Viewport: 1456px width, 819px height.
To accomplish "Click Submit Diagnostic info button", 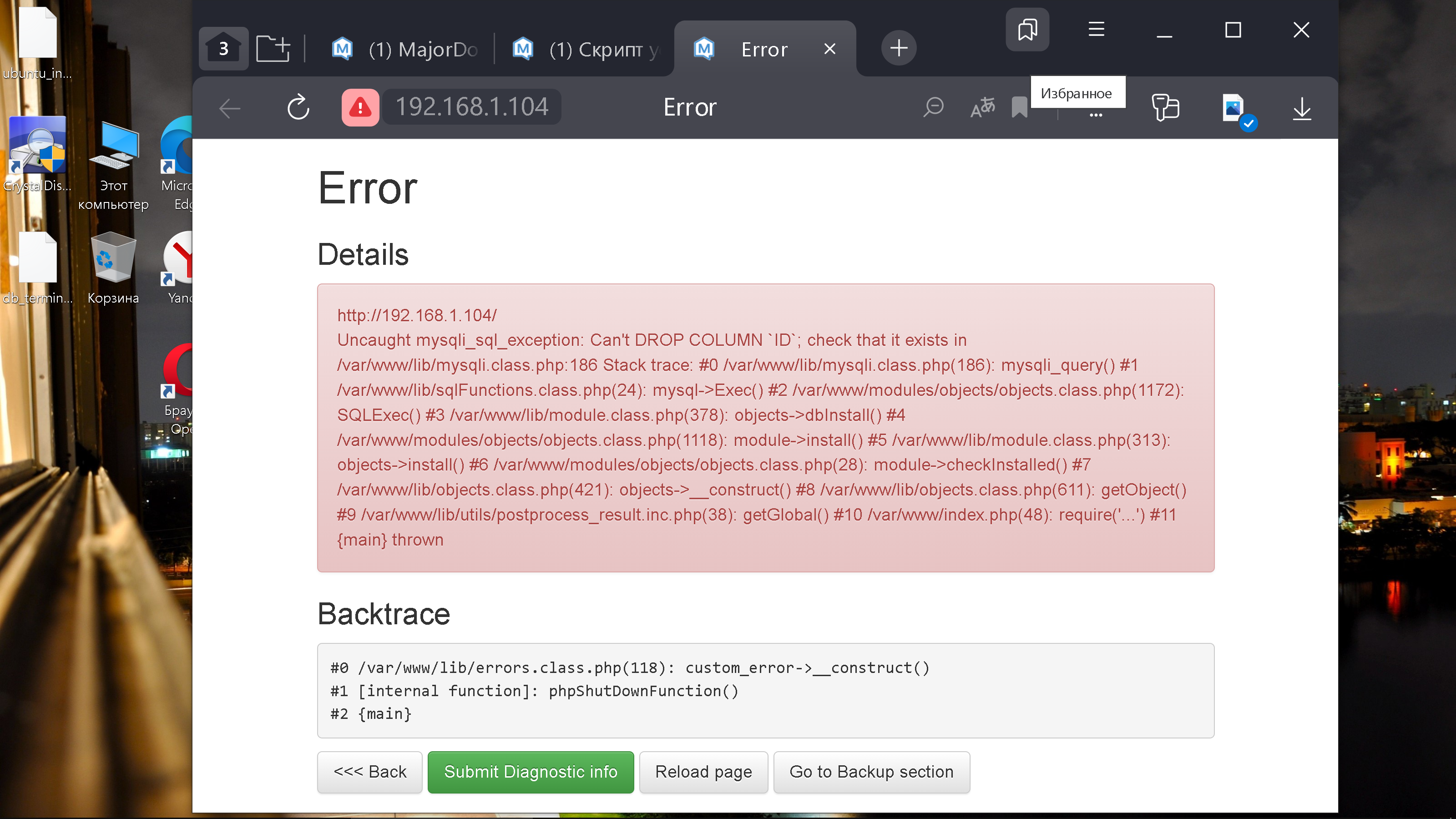I will [530, 772].
